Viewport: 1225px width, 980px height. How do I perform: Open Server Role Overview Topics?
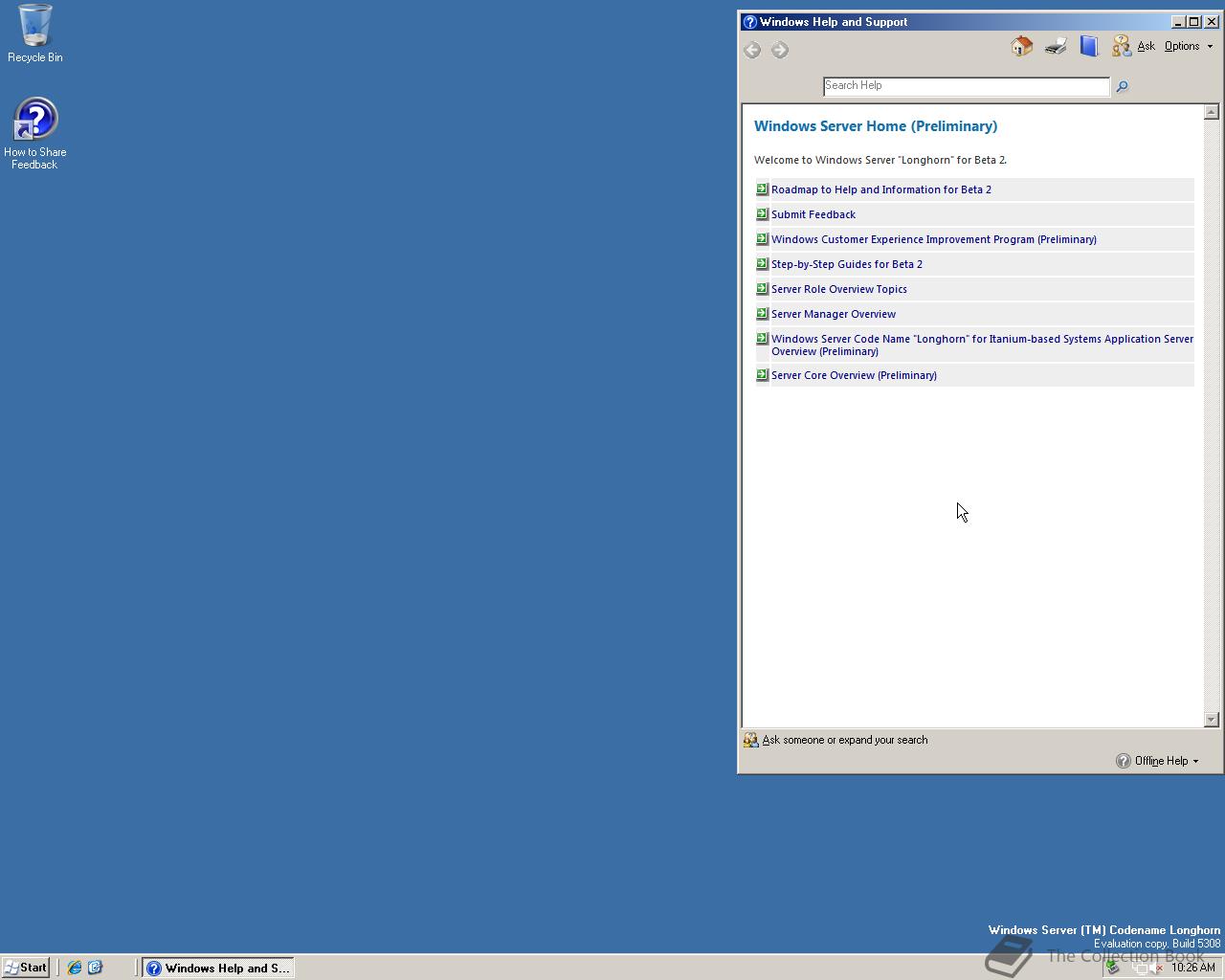coord(839,289)
